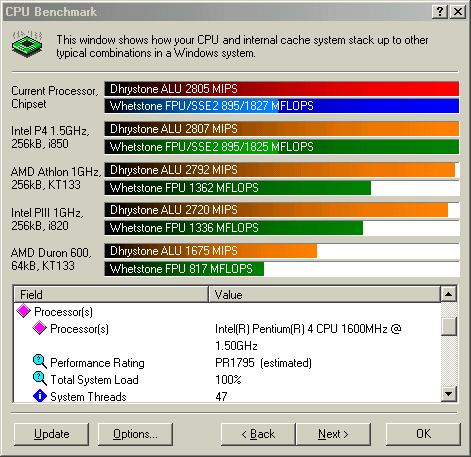This screenshot has height=457, width=471.
Task: Click the top-level 'Processor(s)' group label
Action: (63, 312)
